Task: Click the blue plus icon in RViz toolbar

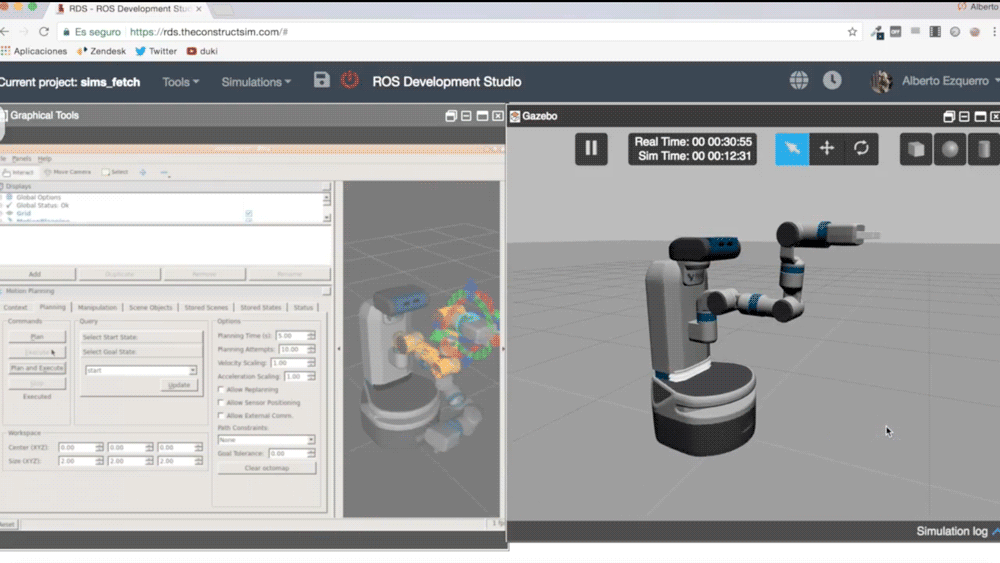Action: 143,172
